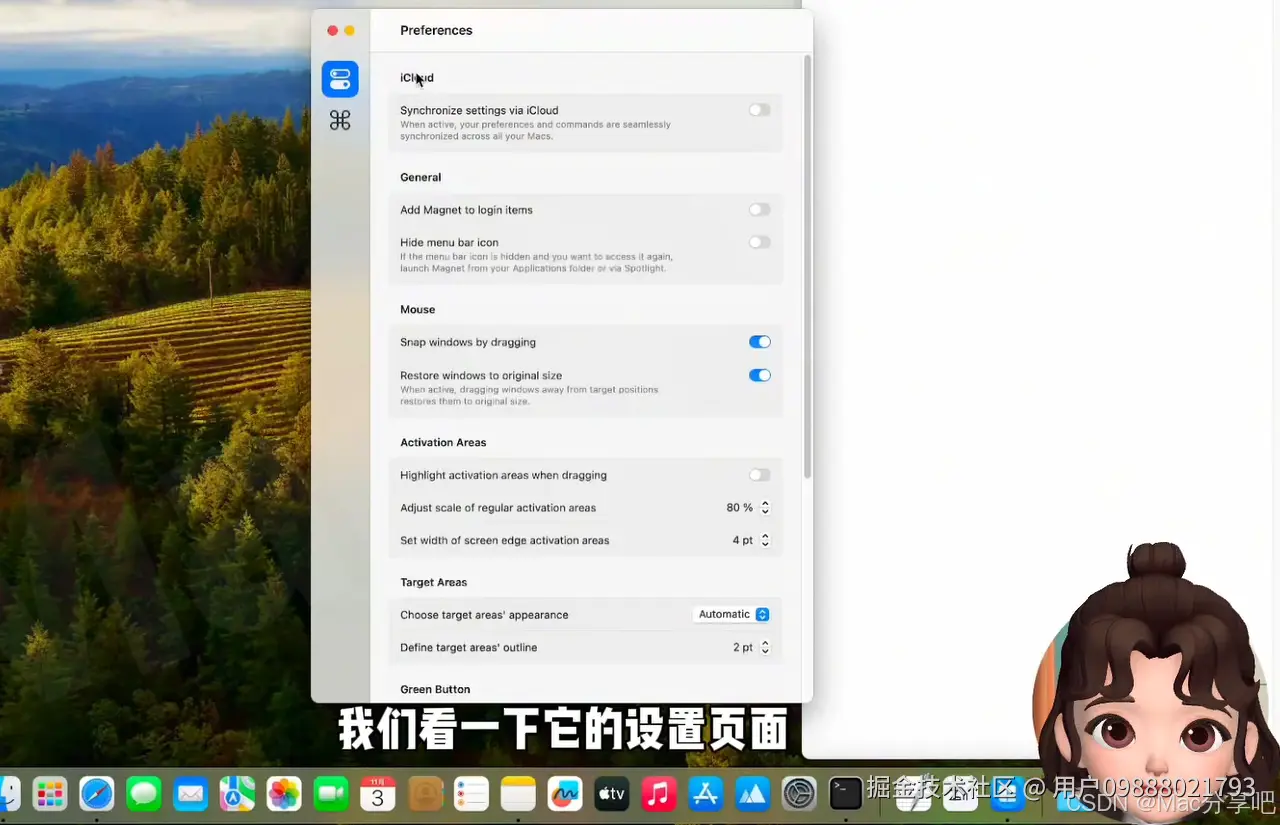Change the 4 pt screen edge width stepper

pos(765,540)
